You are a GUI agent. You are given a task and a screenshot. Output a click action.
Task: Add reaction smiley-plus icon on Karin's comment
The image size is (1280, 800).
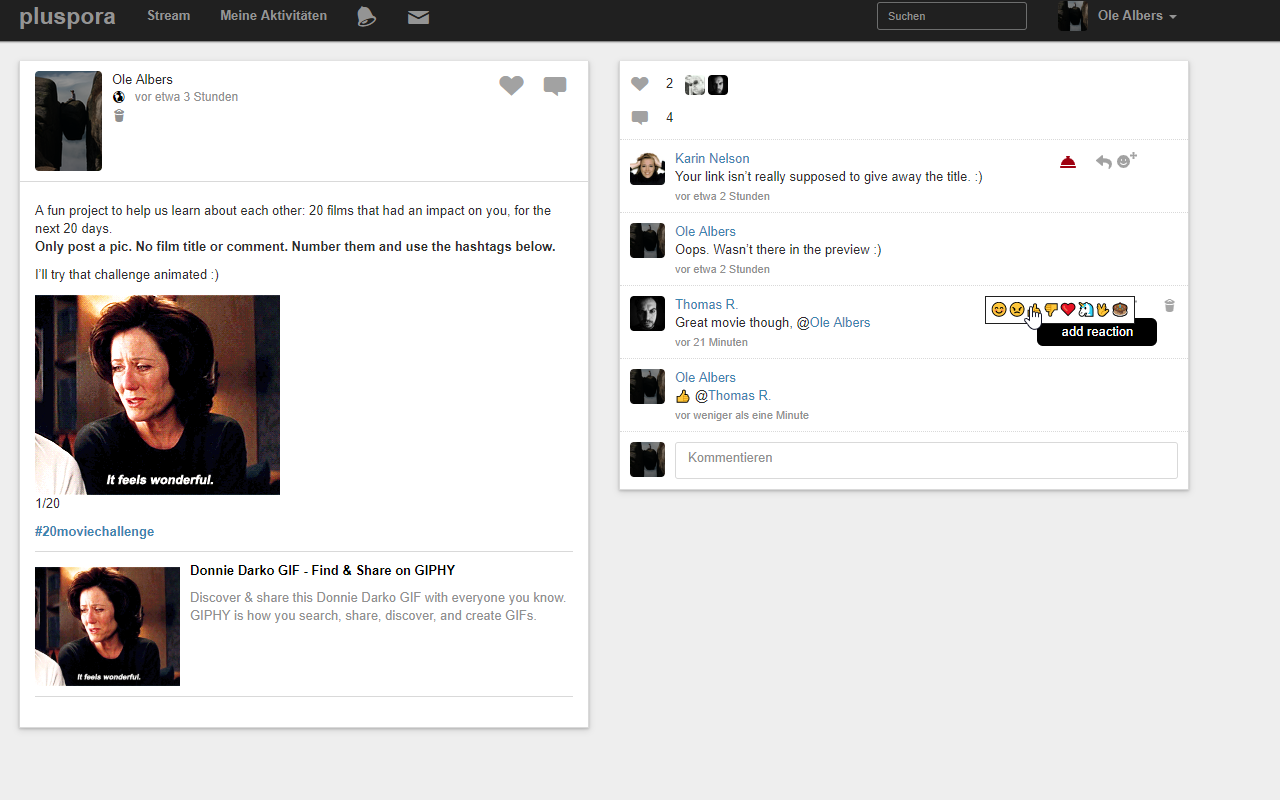coord(1127,160)
